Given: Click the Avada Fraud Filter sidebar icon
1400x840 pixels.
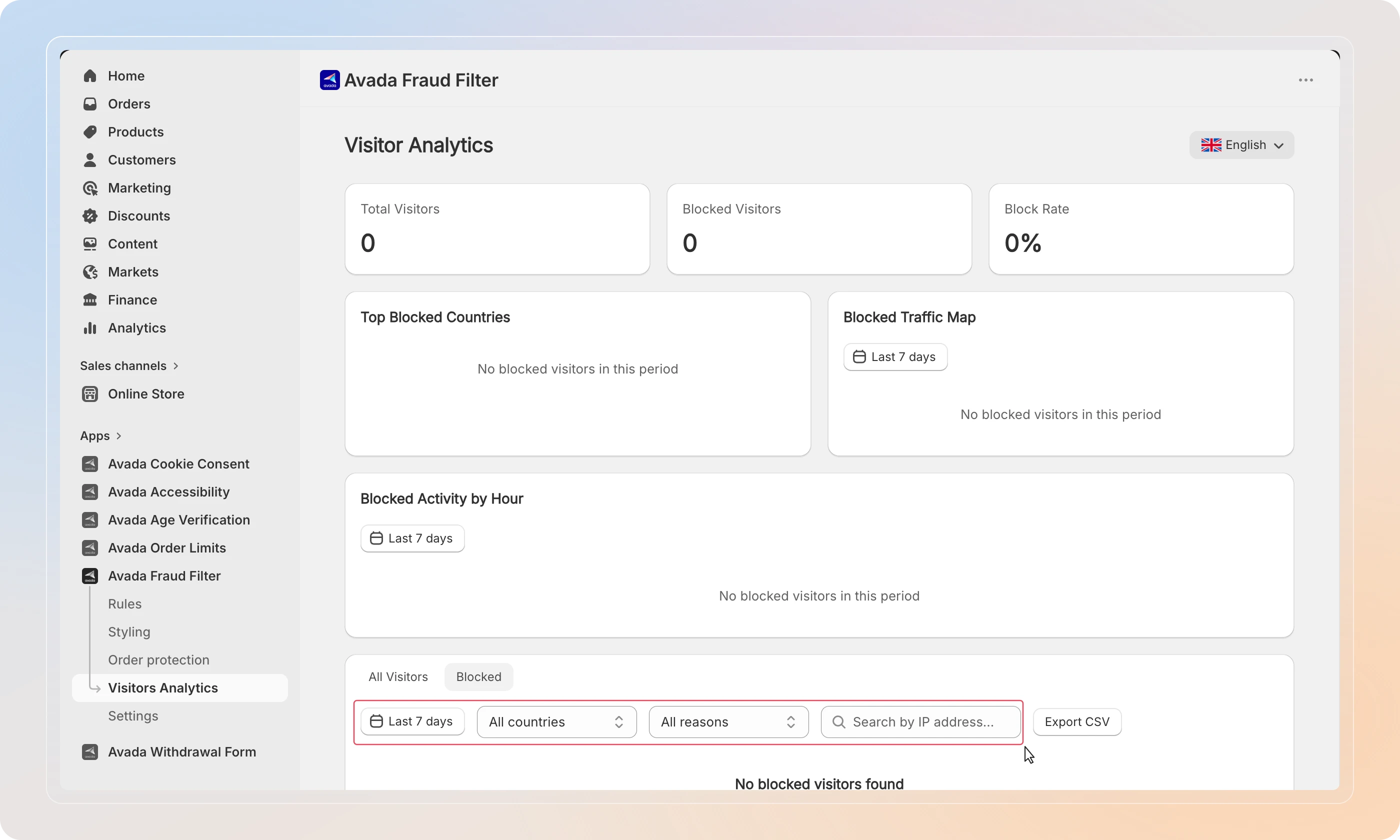Looking at the screenshot, I should 90,576.
